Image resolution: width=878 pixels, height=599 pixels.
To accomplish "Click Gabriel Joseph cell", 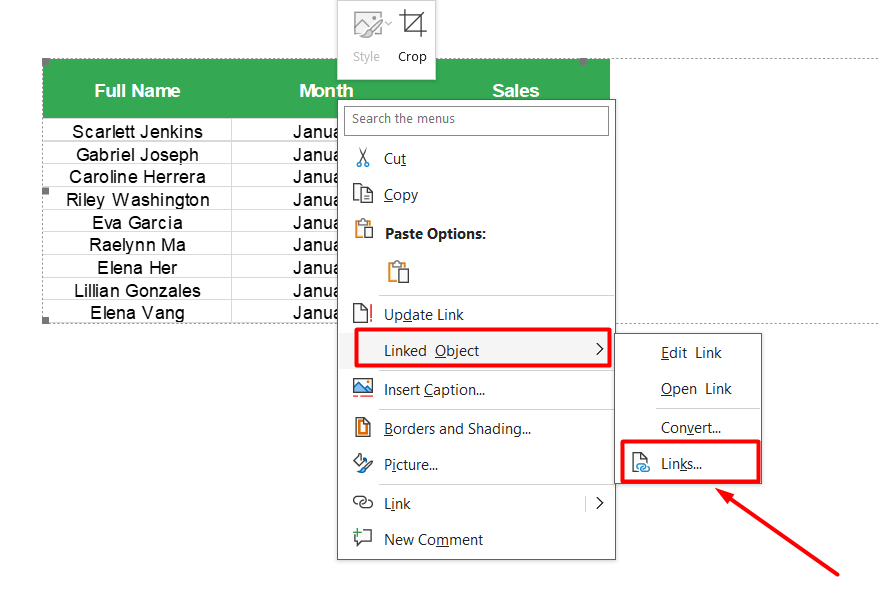I will [137, 155].
